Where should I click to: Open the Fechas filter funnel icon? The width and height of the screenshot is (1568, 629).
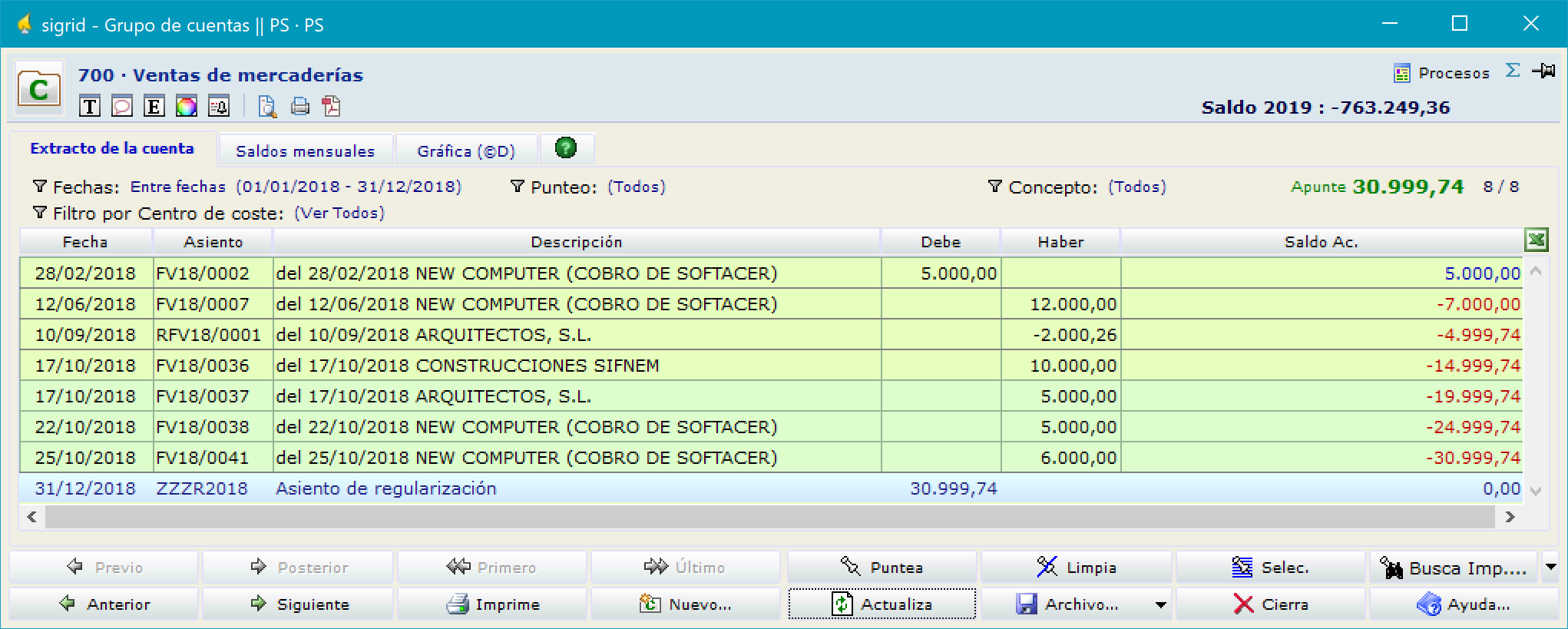40,187
